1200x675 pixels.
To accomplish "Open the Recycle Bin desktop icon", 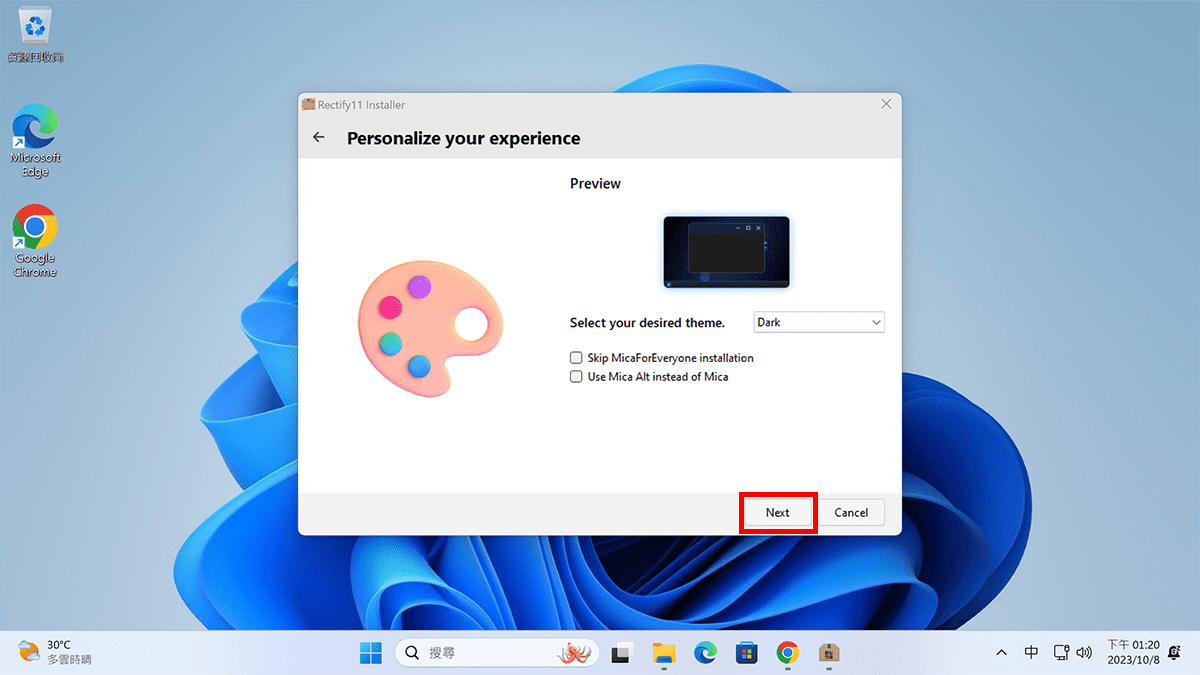I will (x=35, y=32).
